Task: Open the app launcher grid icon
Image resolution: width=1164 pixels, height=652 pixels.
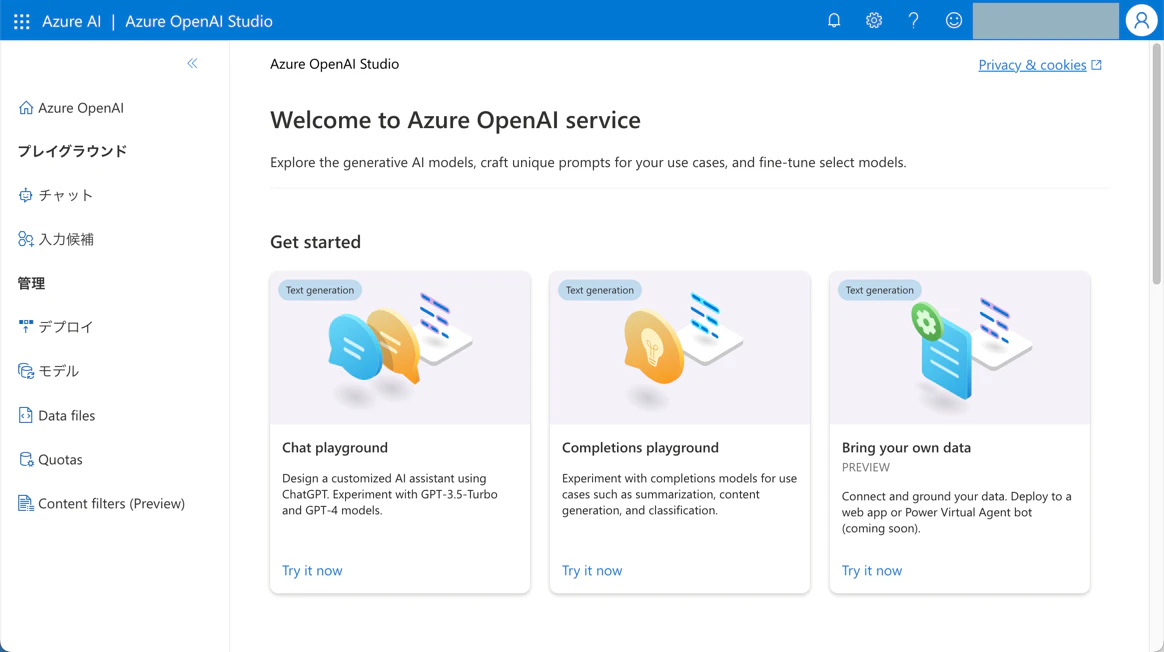Action: 22,21
